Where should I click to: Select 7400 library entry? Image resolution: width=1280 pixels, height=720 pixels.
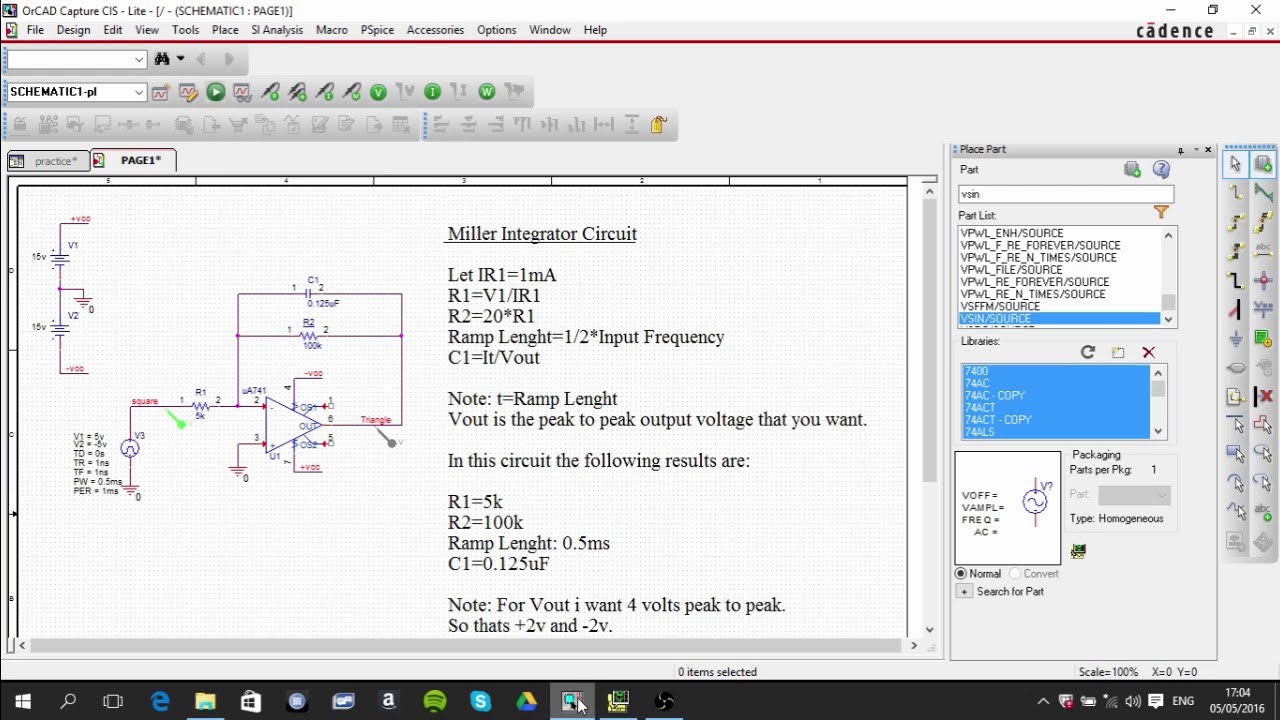point(1055,371)
